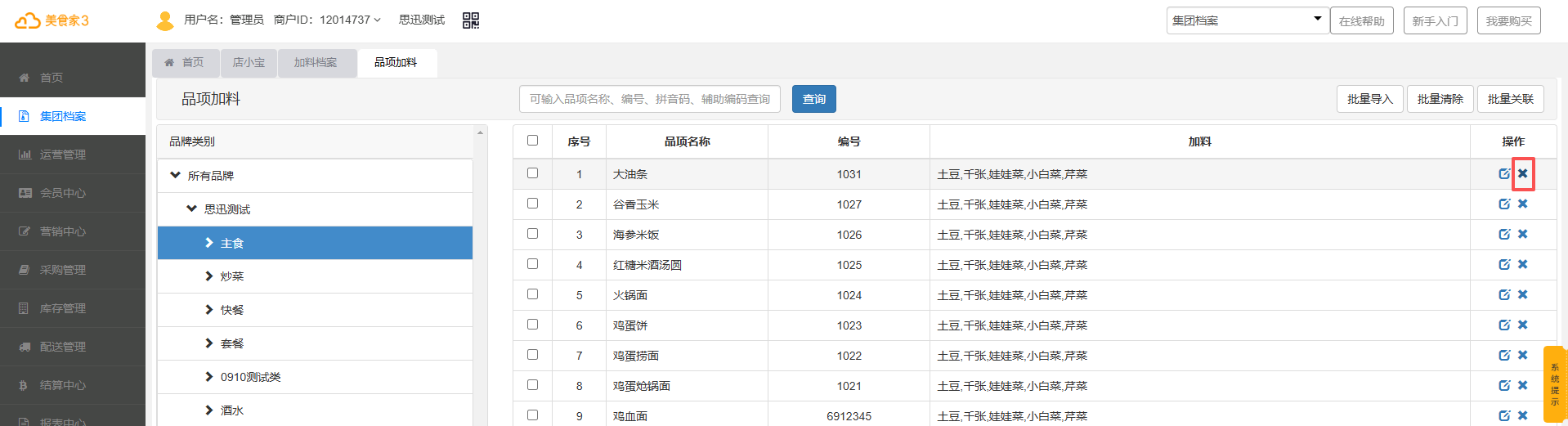
Task: Expand the 炒菜 category in tree
Action: (209, 276)
